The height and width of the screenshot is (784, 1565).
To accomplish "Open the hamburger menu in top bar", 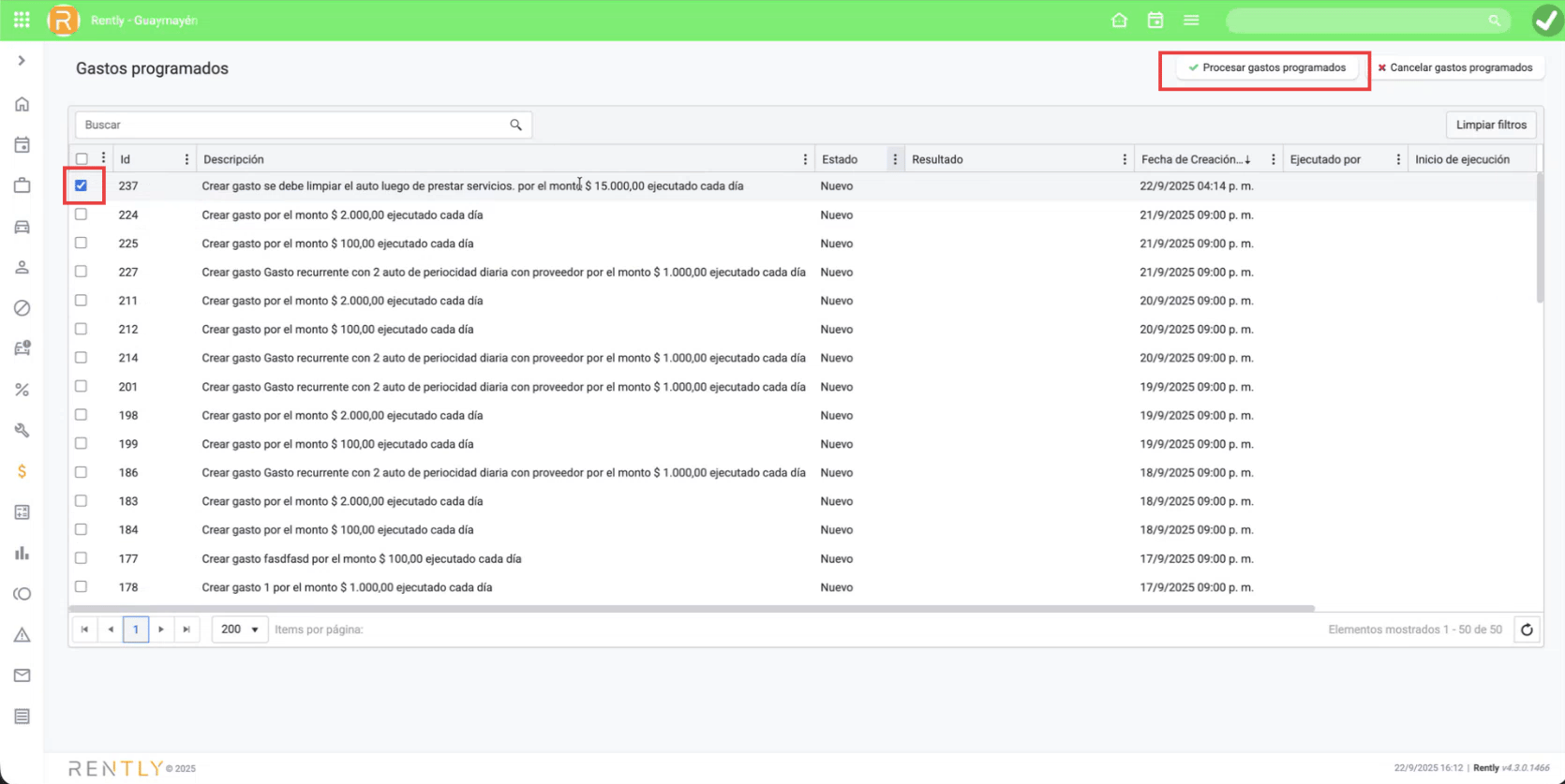I will [1191, 21].
